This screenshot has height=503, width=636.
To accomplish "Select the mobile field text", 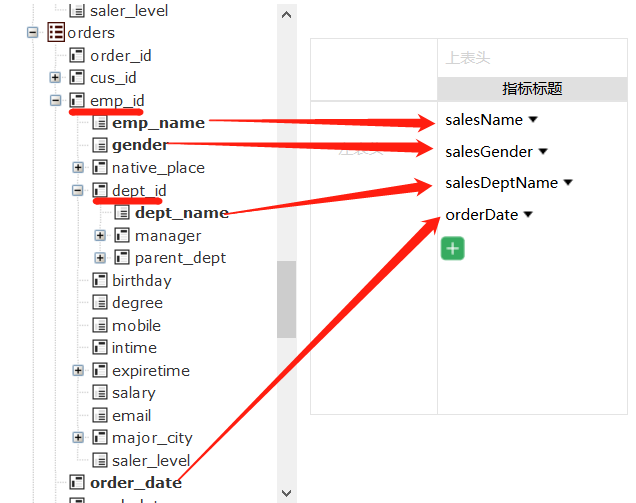I will click(136, 326).
